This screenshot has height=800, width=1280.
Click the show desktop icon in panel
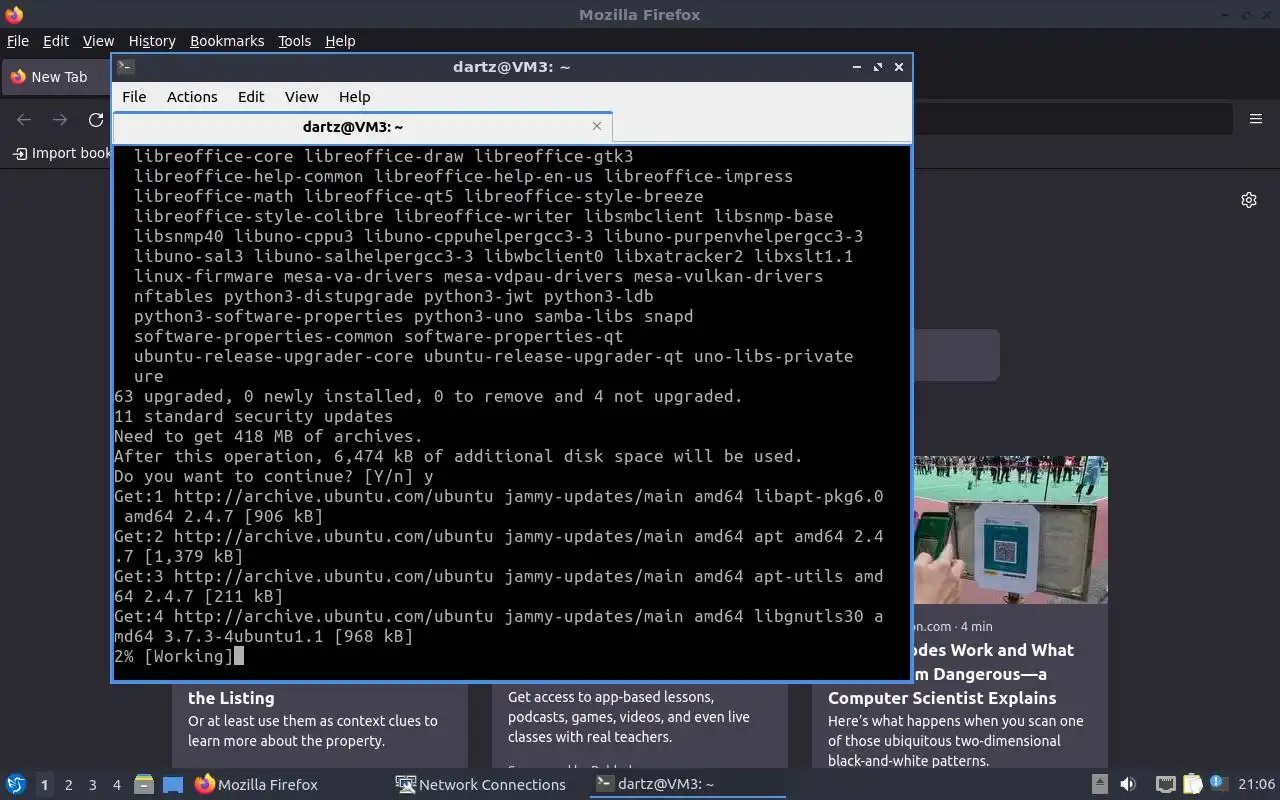pos(173,785)
